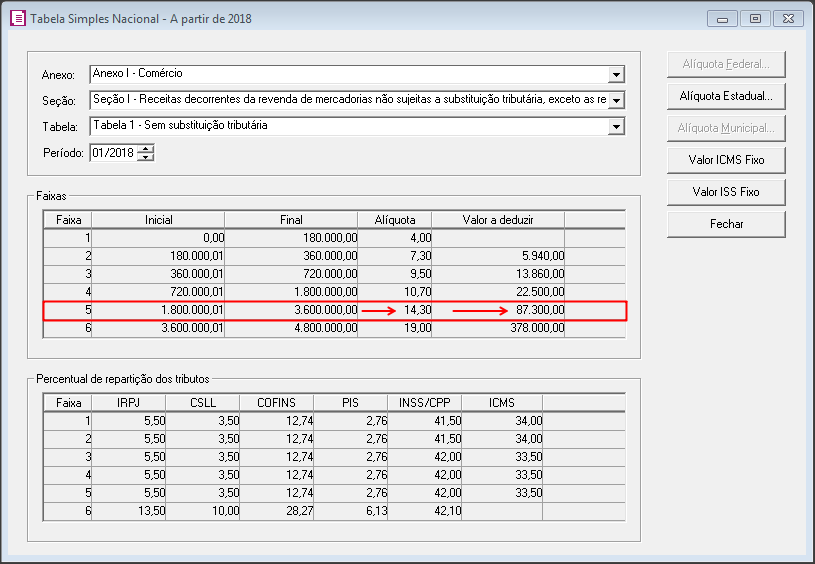Select deduction value 87.300,00
The image size is (815, 564).
tap(498, 310)
